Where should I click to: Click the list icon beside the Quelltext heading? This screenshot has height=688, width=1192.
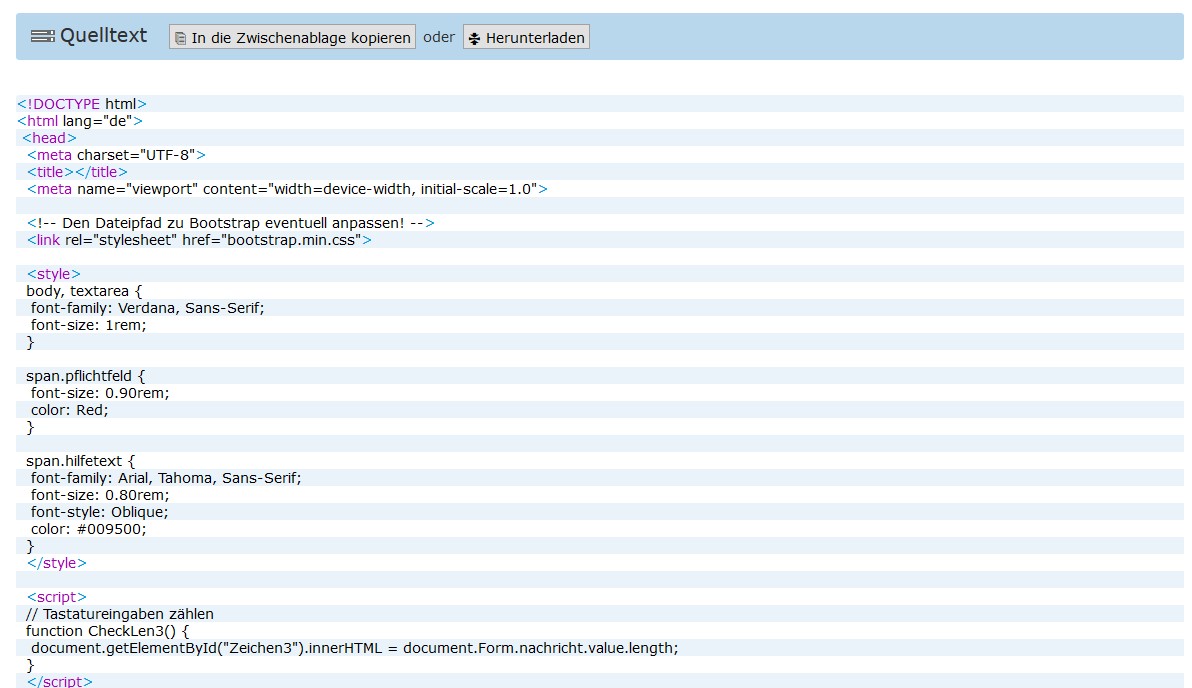pos(42,36)
